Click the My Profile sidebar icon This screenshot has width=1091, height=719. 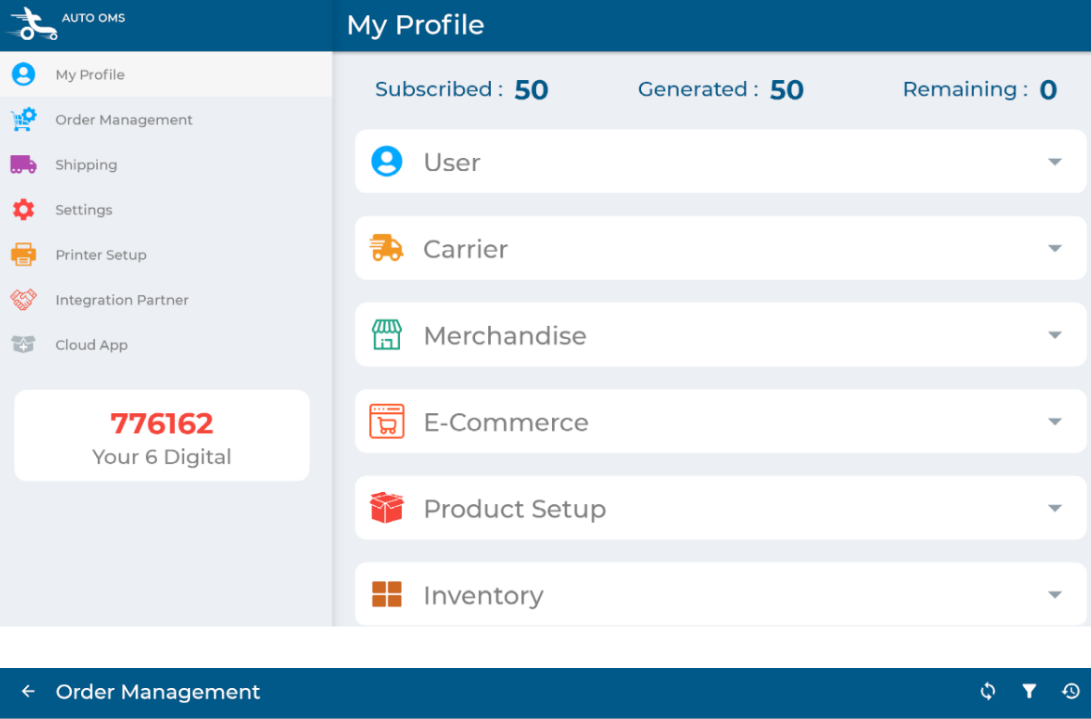coord(24,74)
